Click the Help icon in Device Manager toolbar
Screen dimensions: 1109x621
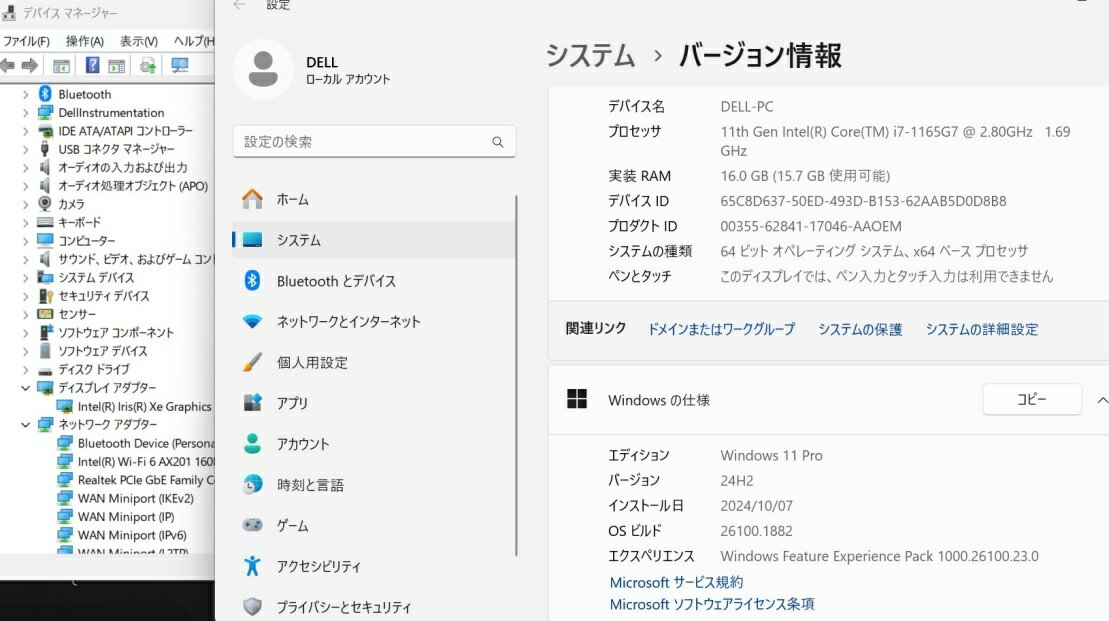pos(92,66)
